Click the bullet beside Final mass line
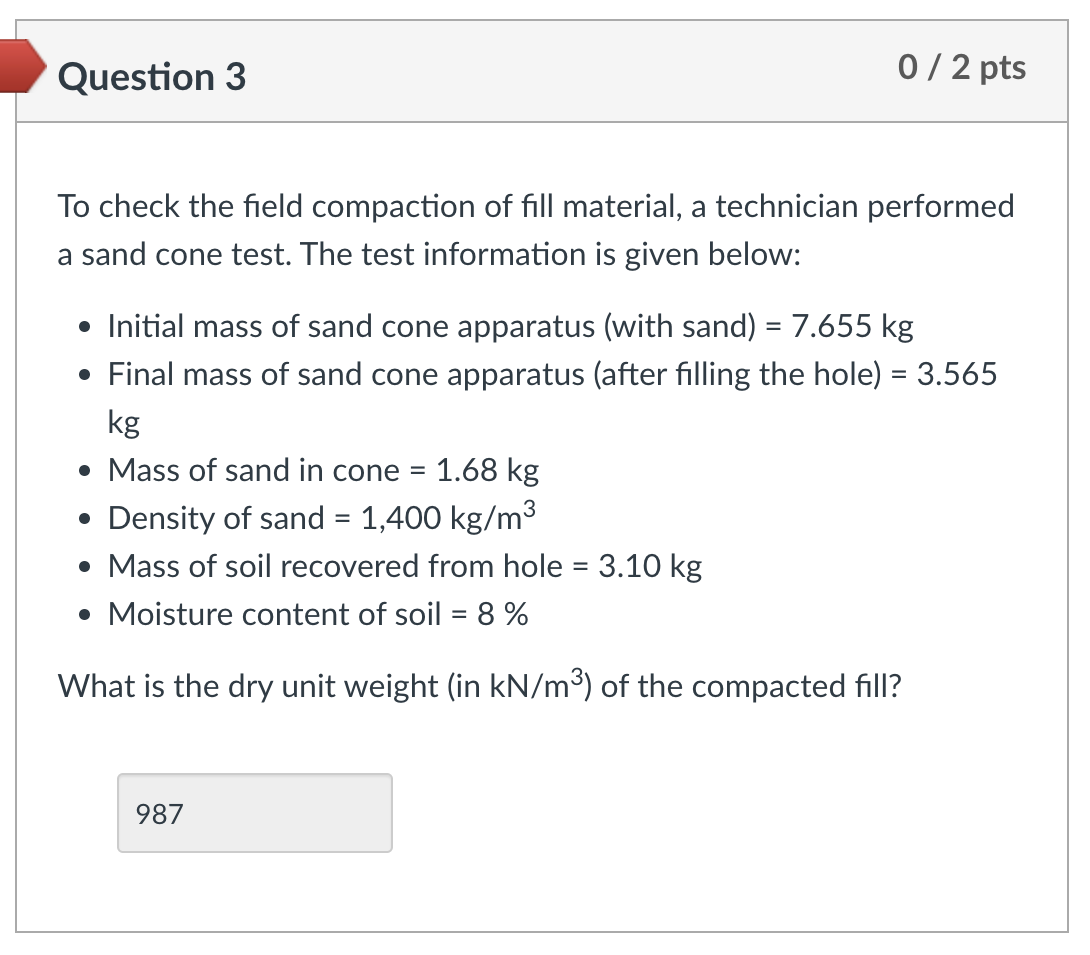1090x955 pixels. [x=84, y=375]
